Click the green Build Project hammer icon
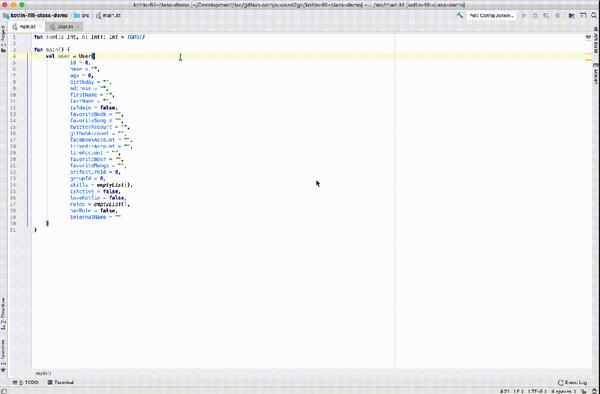 pos(460,15)
